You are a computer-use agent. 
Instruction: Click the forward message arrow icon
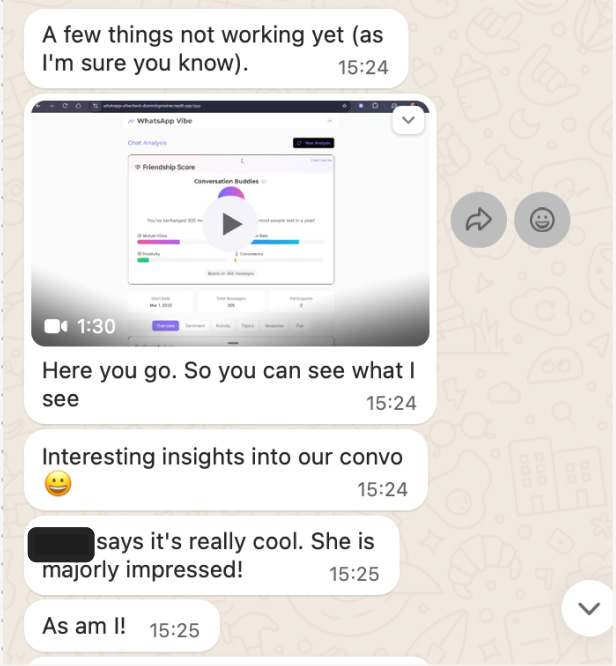pyautogui.click(x=478, y=220)
